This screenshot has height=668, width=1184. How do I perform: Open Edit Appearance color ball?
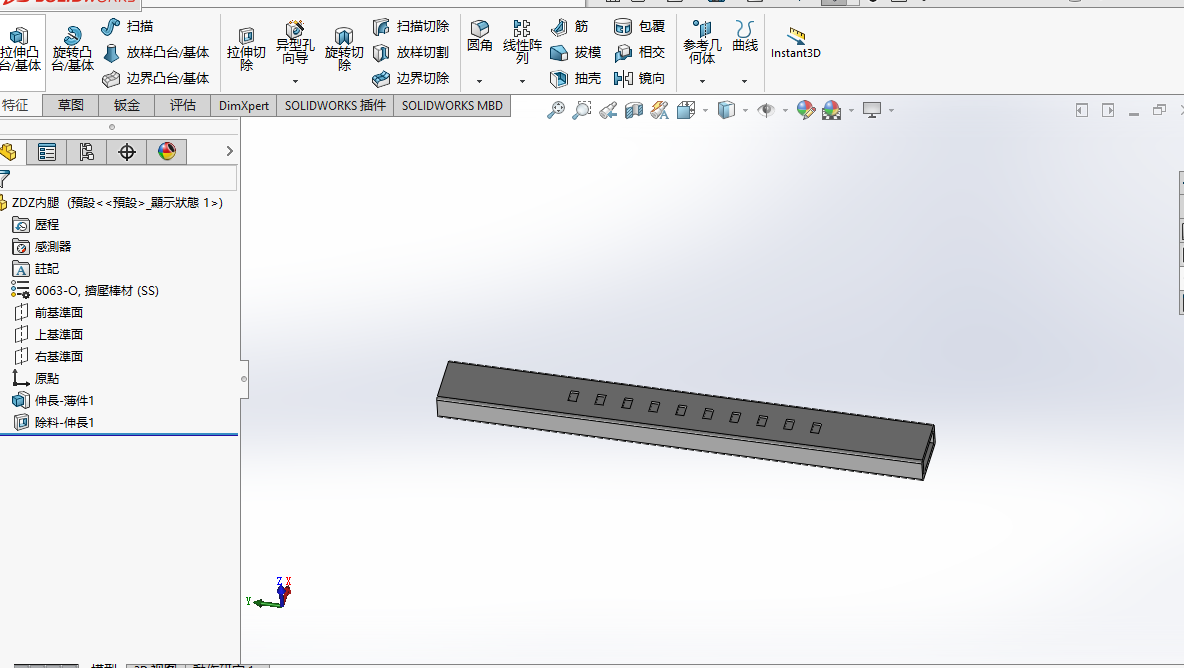pos(806,110)
